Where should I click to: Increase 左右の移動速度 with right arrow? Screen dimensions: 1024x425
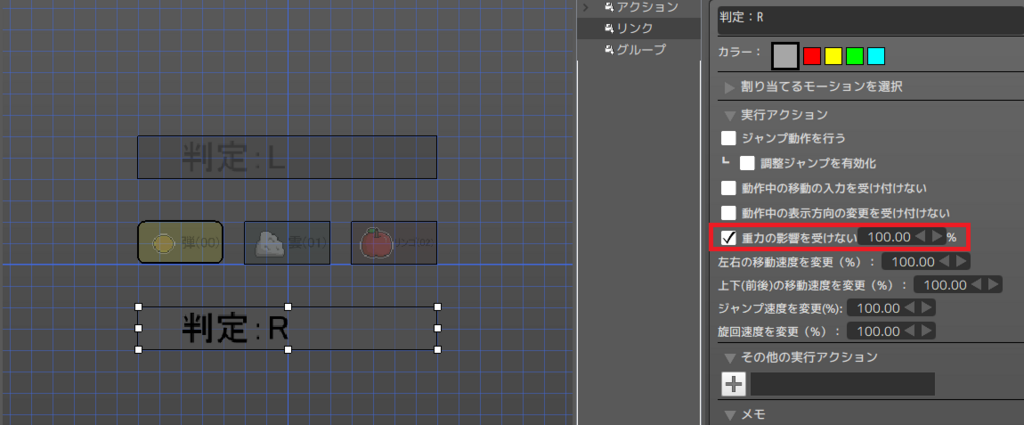tap(961, 262)
